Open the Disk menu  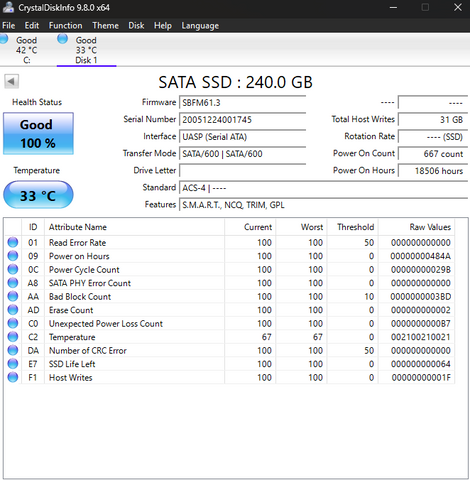(x=136, y=25)
